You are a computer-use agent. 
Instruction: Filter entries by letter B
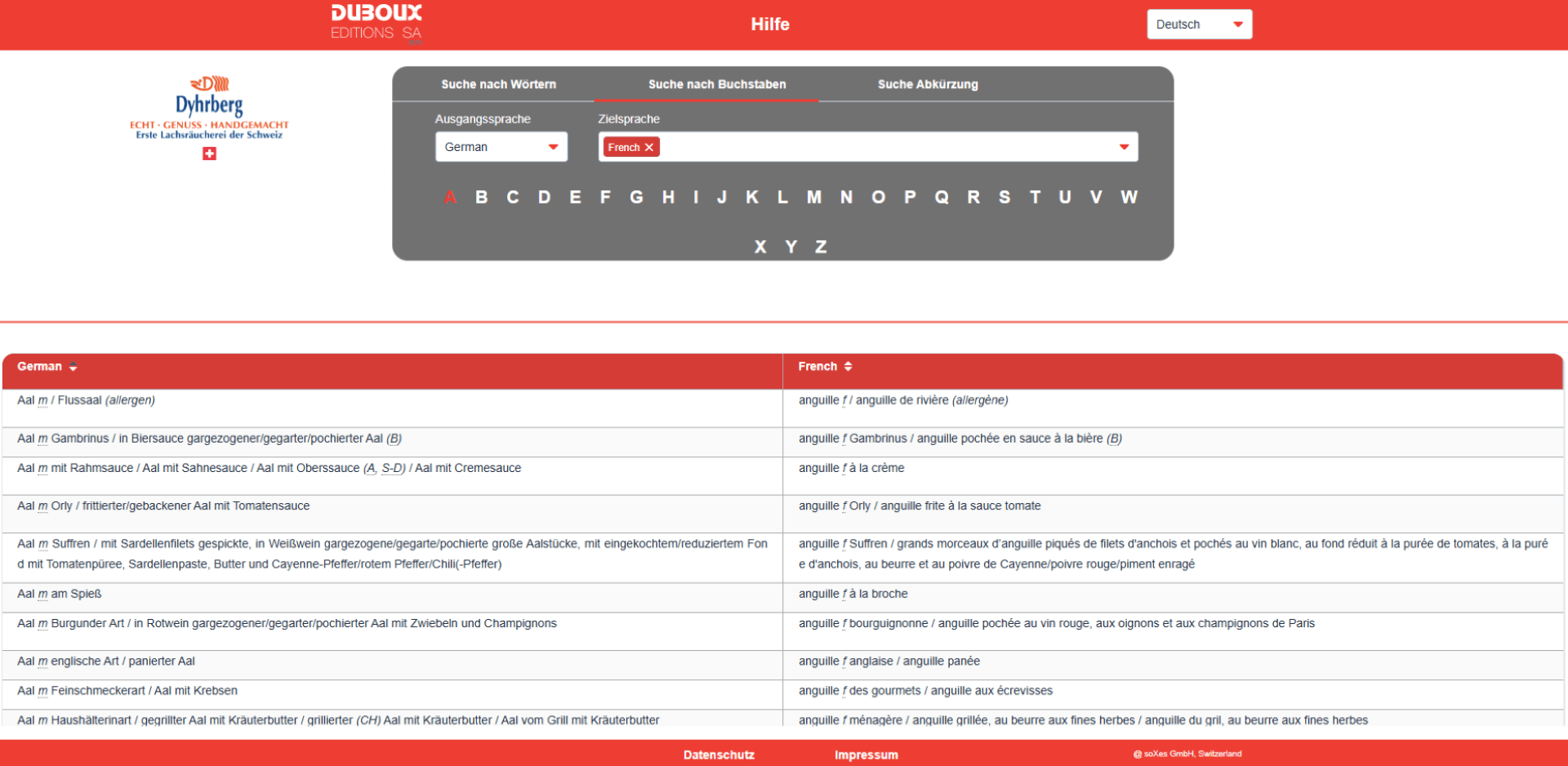coord(481,197)
